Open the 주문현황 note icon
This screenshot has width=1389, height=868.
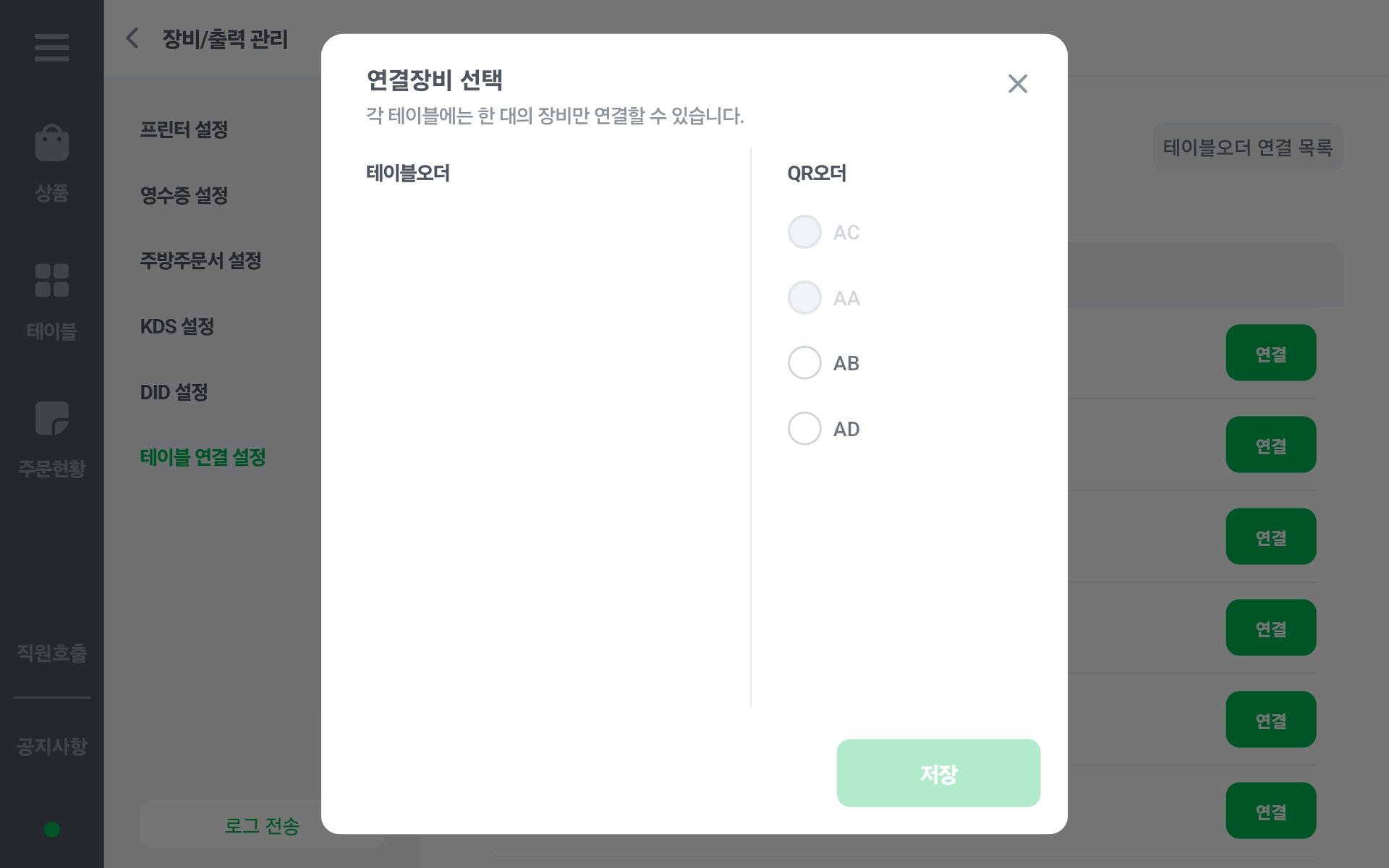pos(51,419)
